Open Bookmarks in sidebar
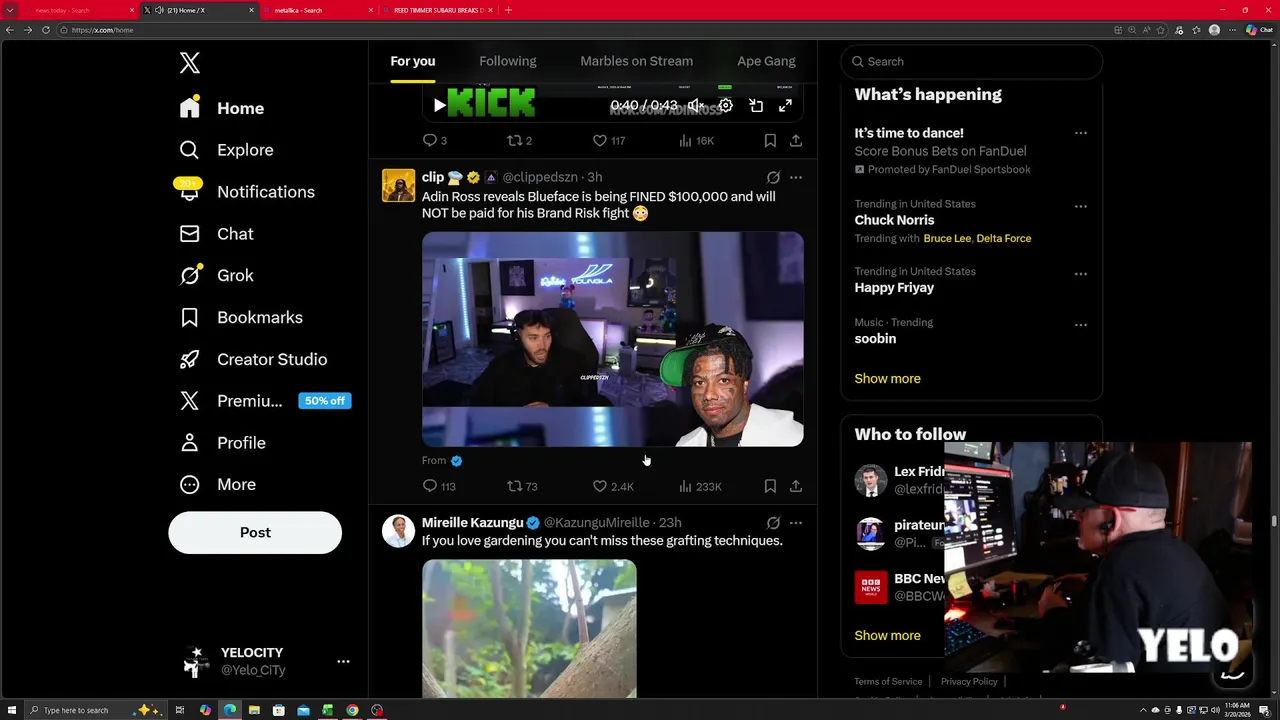The image size is (1280, 720). [x=241, y=317]
